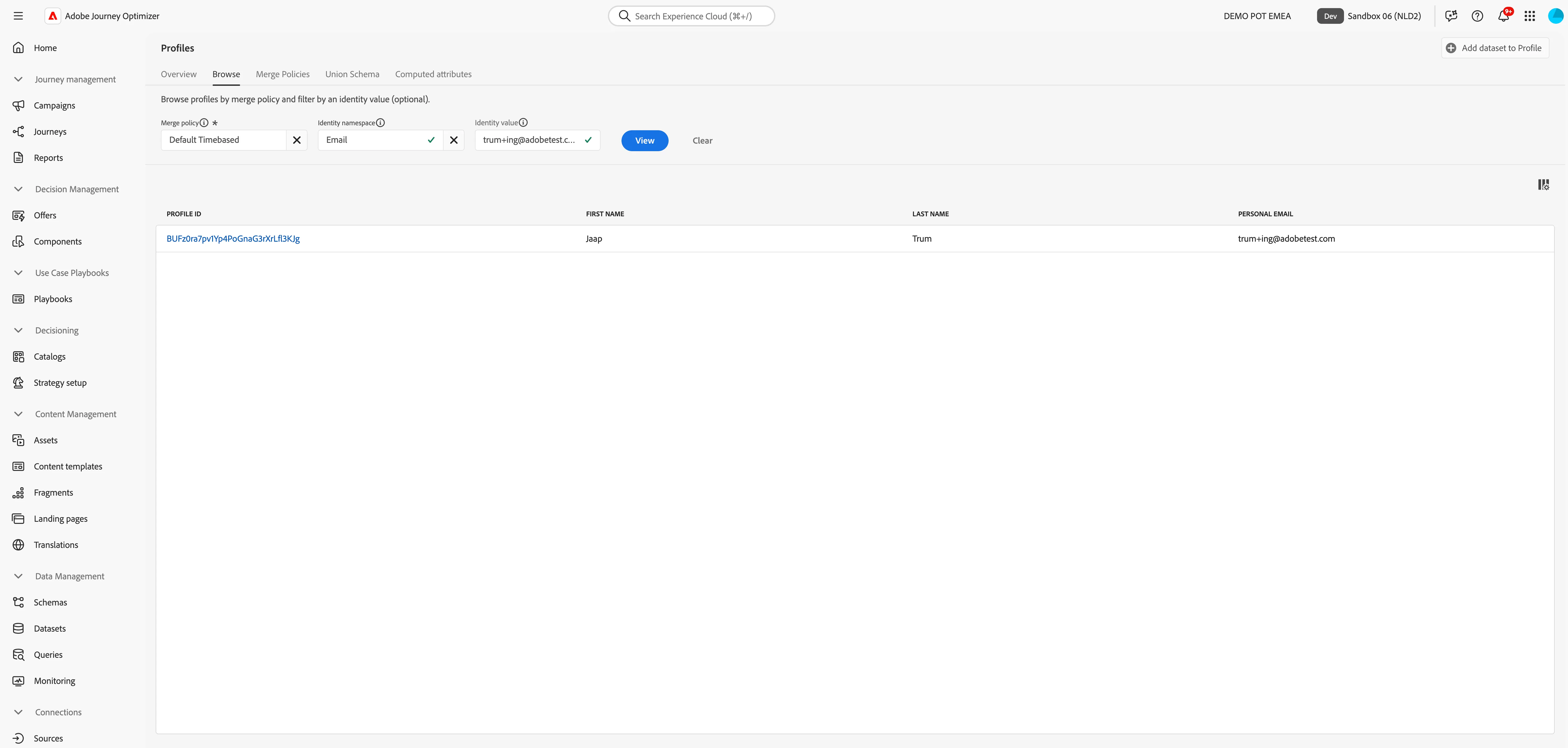
Task: Collapse the Data Management section
Action: click(18, 576)
